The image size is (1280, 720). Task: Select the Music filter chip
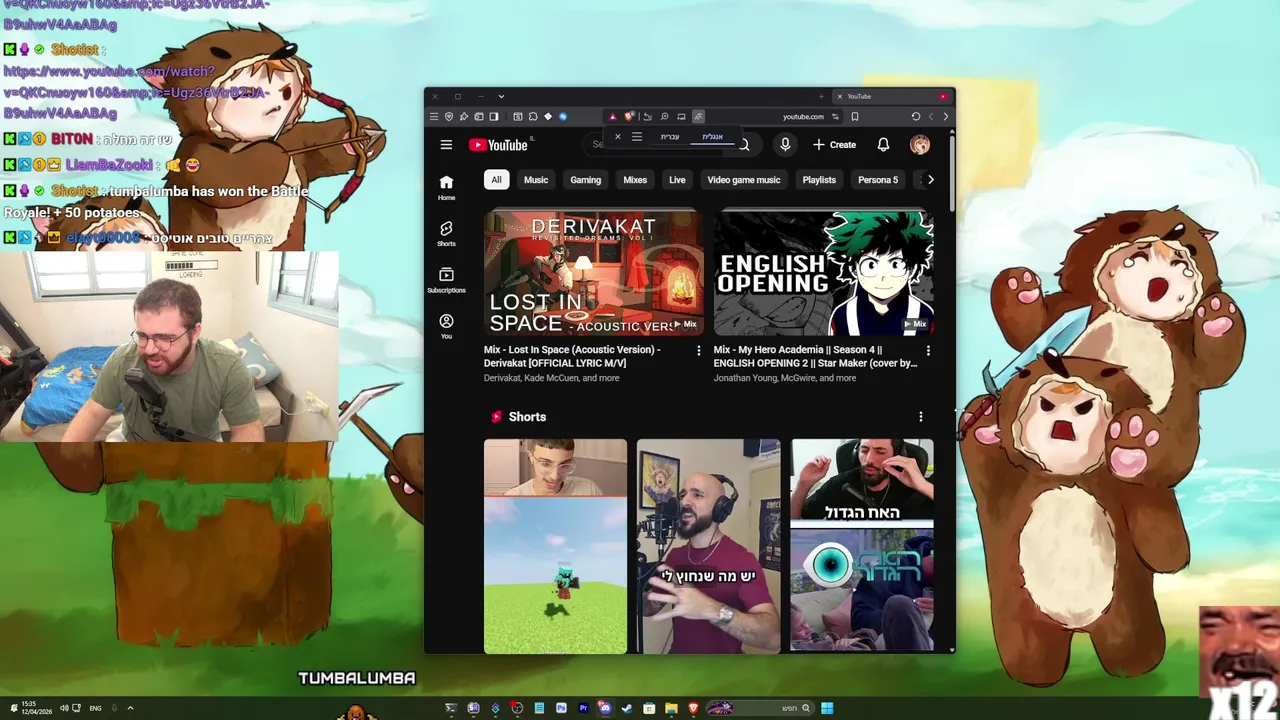[536, 180]
